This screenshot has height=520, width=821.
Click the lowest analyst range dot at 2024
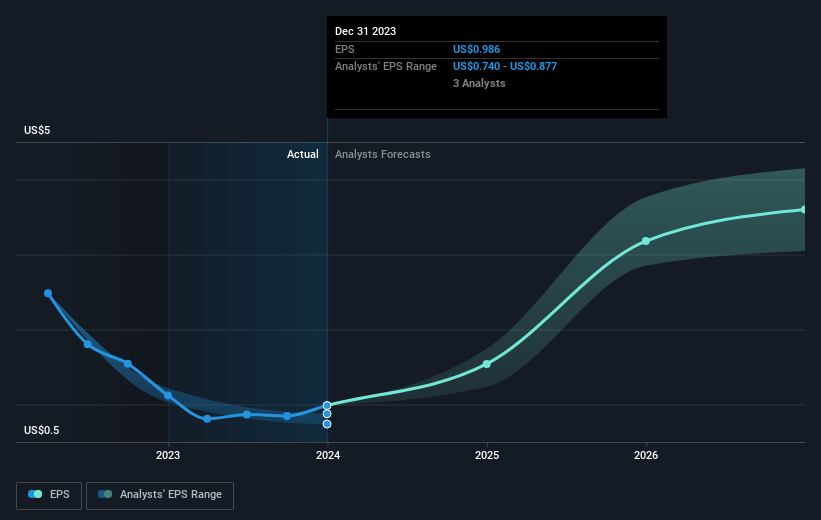(x=327, y=424)
